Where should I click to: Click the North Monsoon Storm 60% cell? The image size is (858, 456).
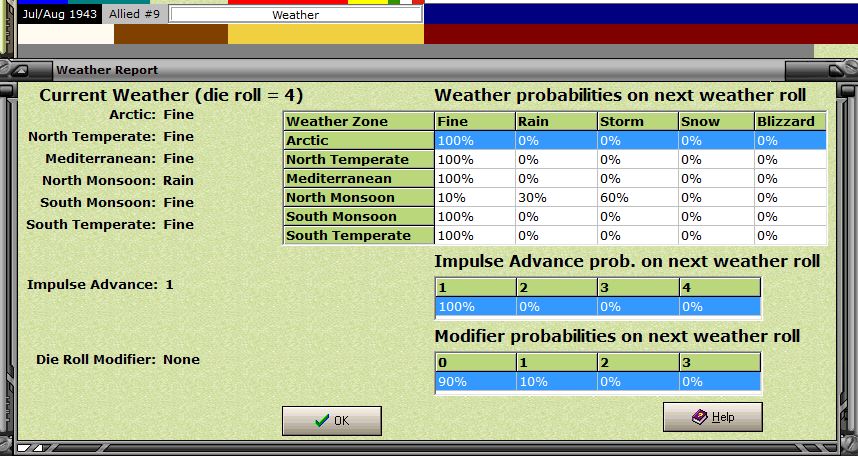point(637,198)
